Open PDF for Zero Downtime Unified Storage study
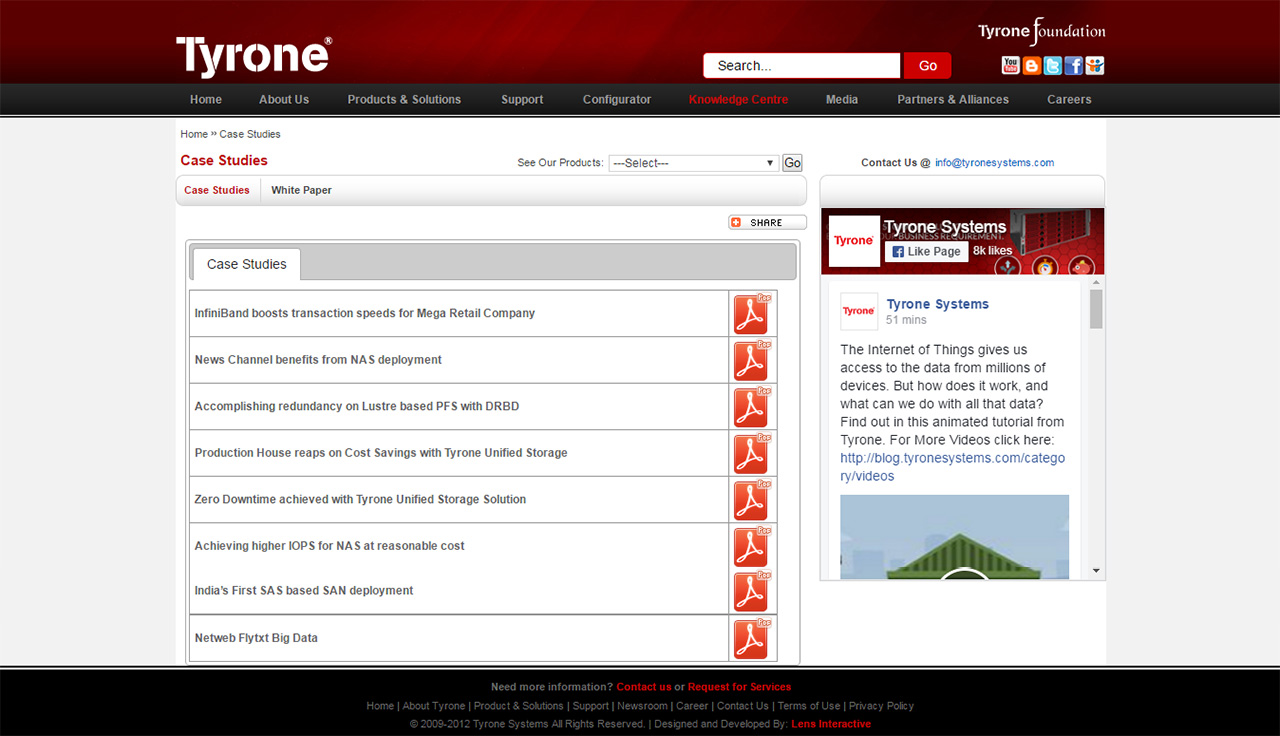The image size is (1280, 736). click(752, 500)
